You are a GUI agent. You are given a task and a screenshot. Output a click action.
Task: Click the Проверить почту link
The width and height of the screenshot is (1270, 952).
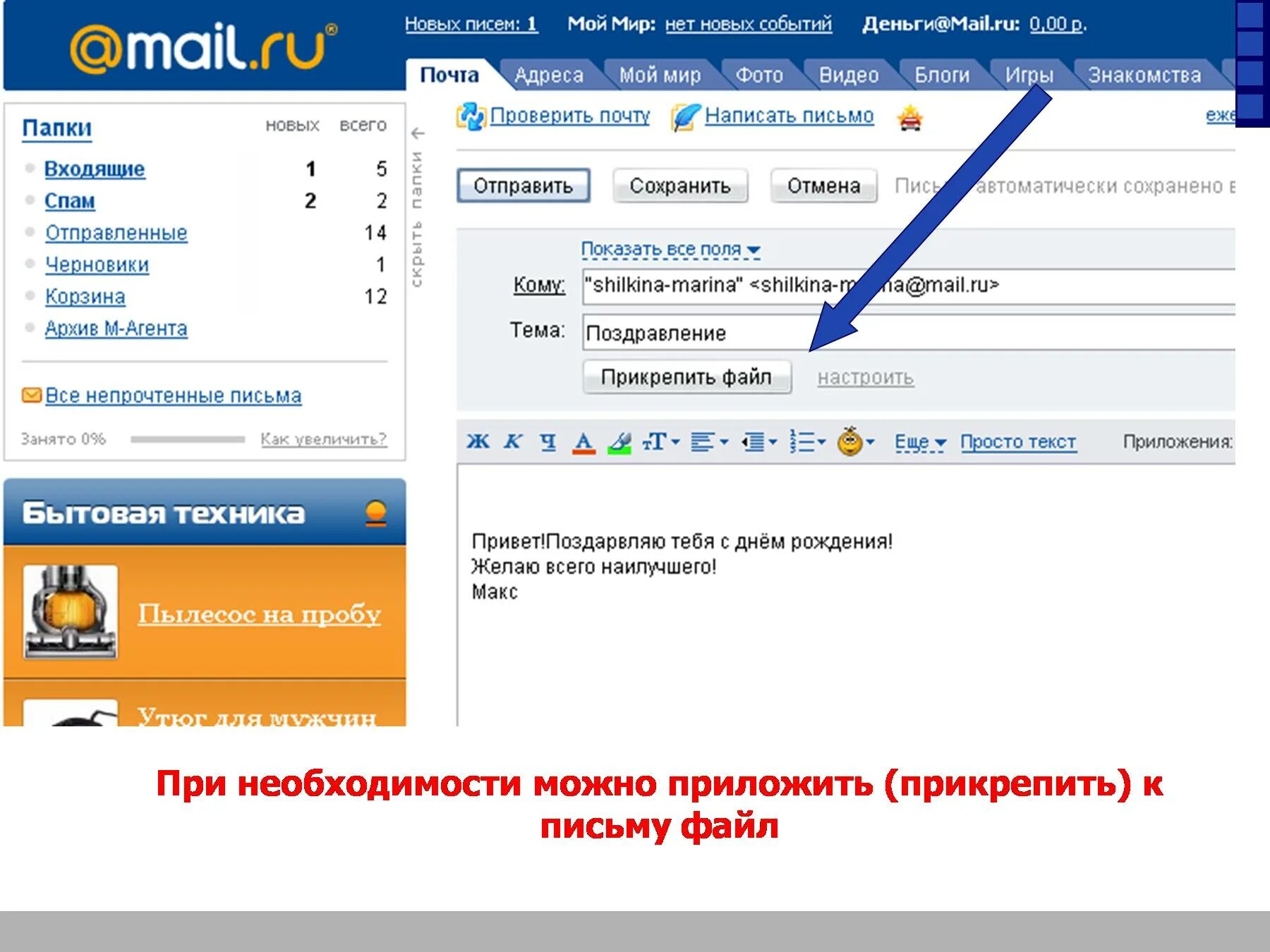(570, 116)
